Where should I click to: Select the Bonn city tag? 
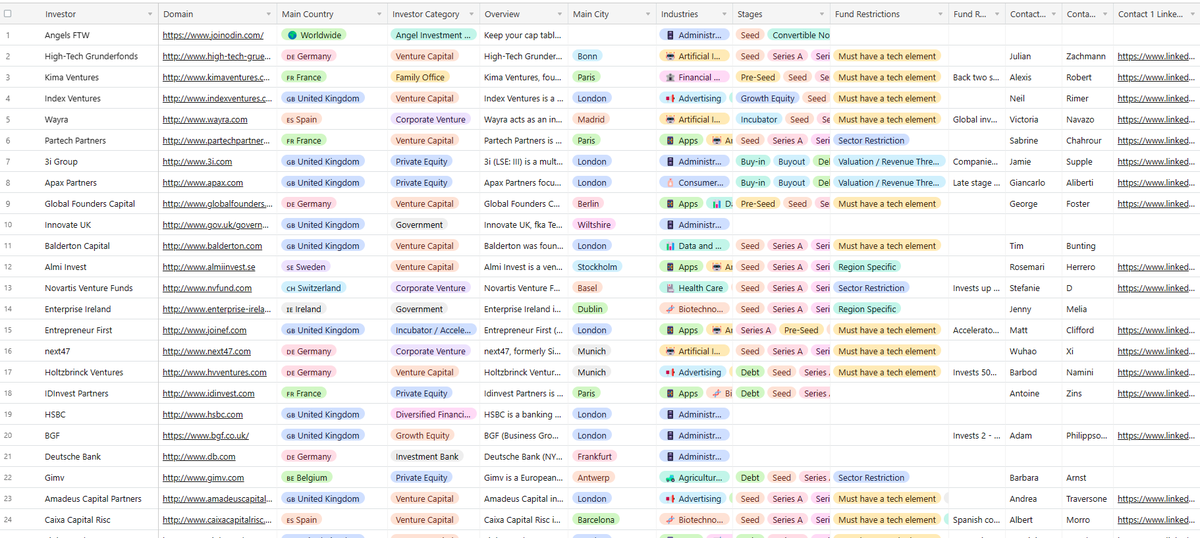click(588, 56)
